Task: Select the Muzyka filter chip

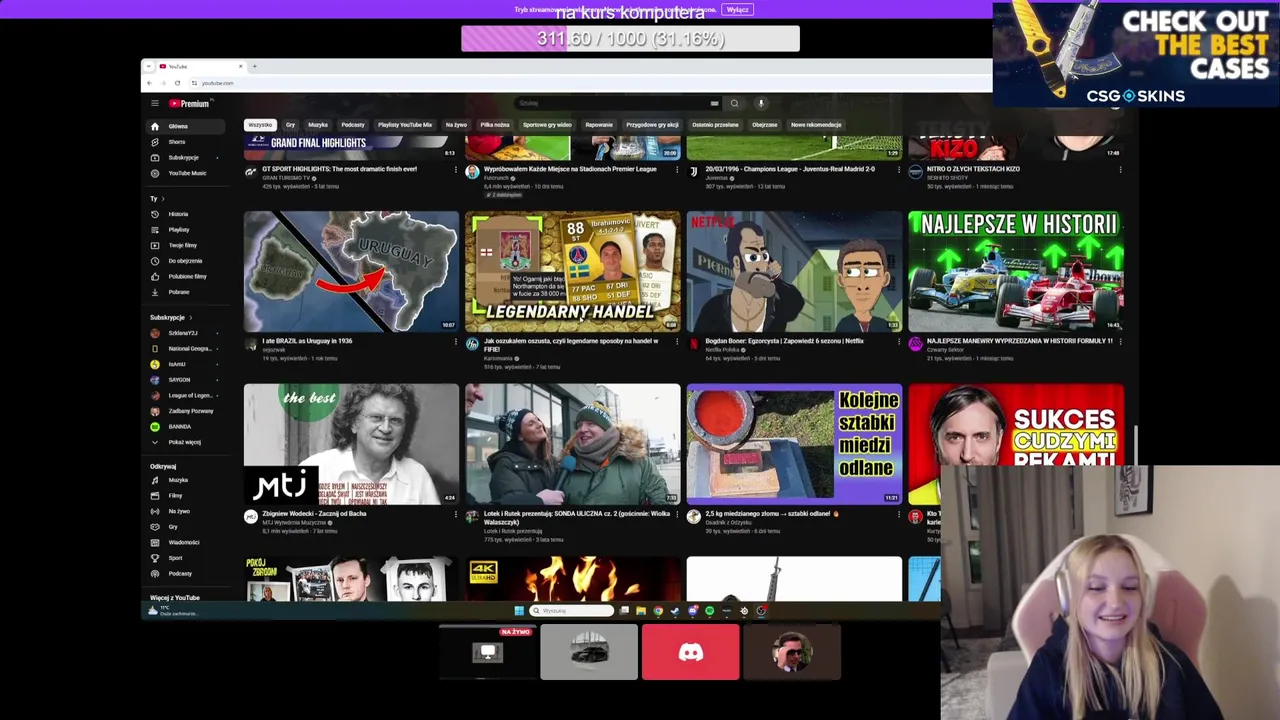Action: point(318,125)
